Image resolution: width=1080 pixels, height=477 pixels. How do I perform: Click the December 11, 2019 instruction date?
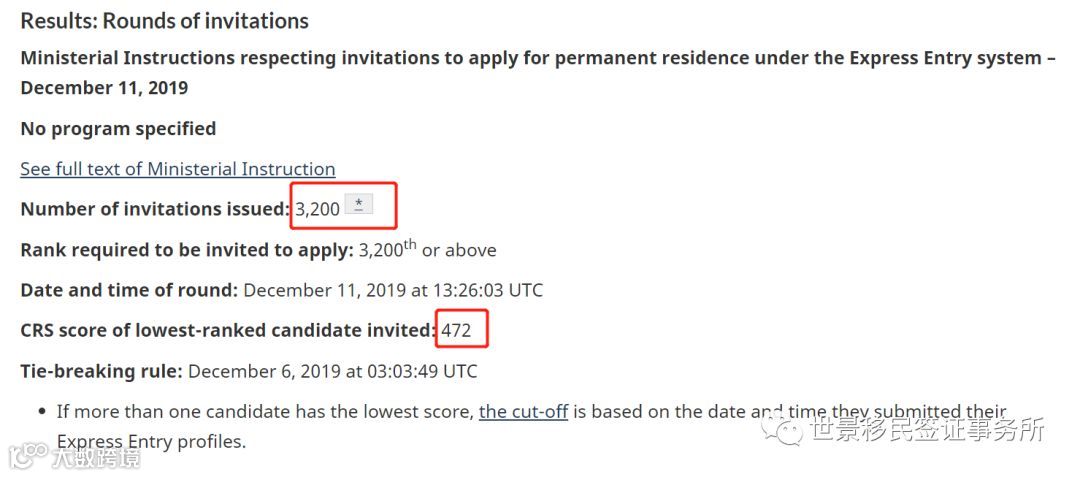coord(104,89)
